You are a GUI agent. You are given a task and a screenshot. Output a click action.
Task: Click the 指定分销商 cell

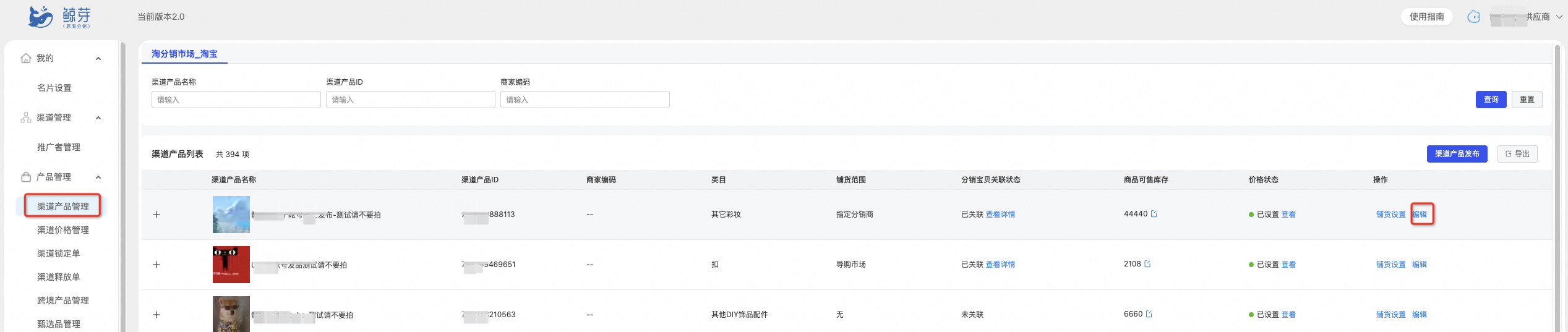(x=854, y=215)
